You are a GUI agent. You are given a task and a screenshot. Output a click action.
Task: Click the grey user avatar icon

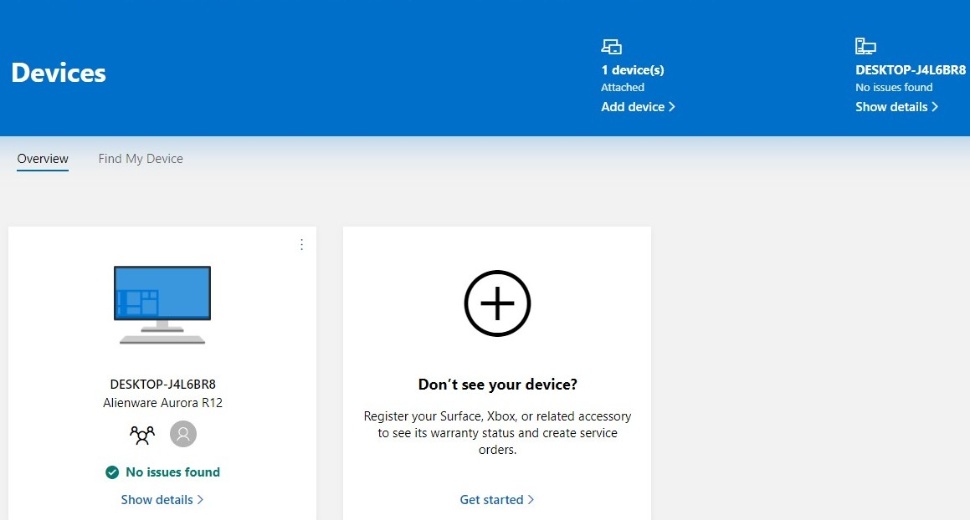click(183, 434)
